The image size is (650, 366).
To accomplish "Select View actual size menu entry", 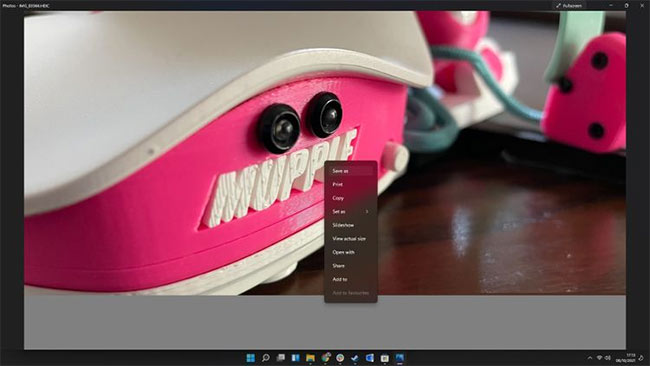I will coord(350,239).
